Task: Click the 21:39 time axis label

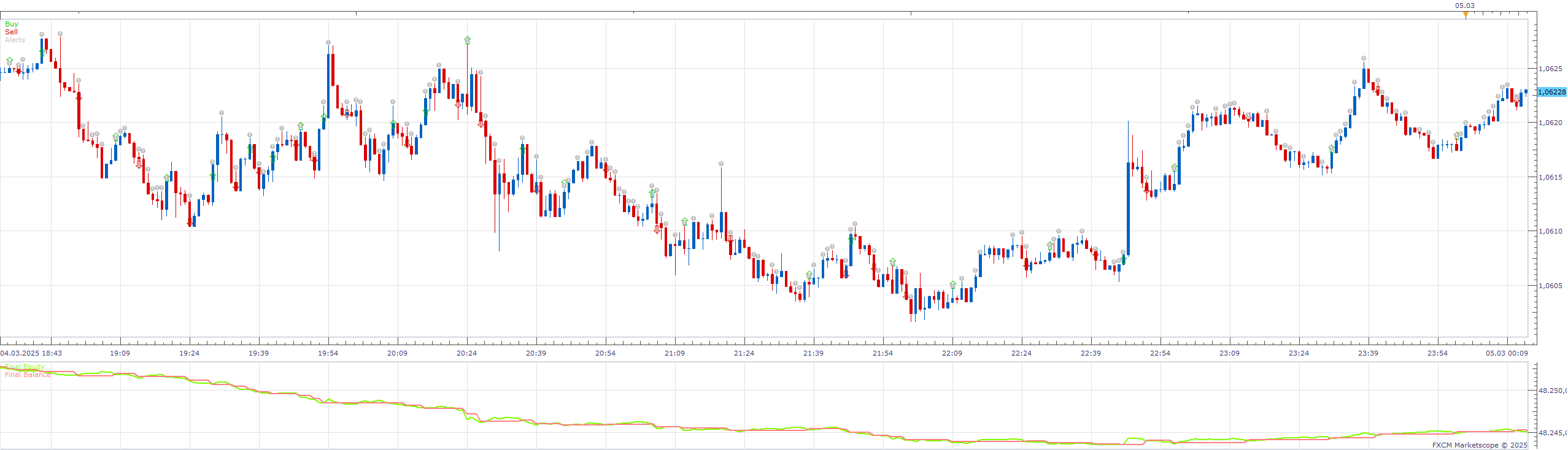Action: tap(813, 353)
